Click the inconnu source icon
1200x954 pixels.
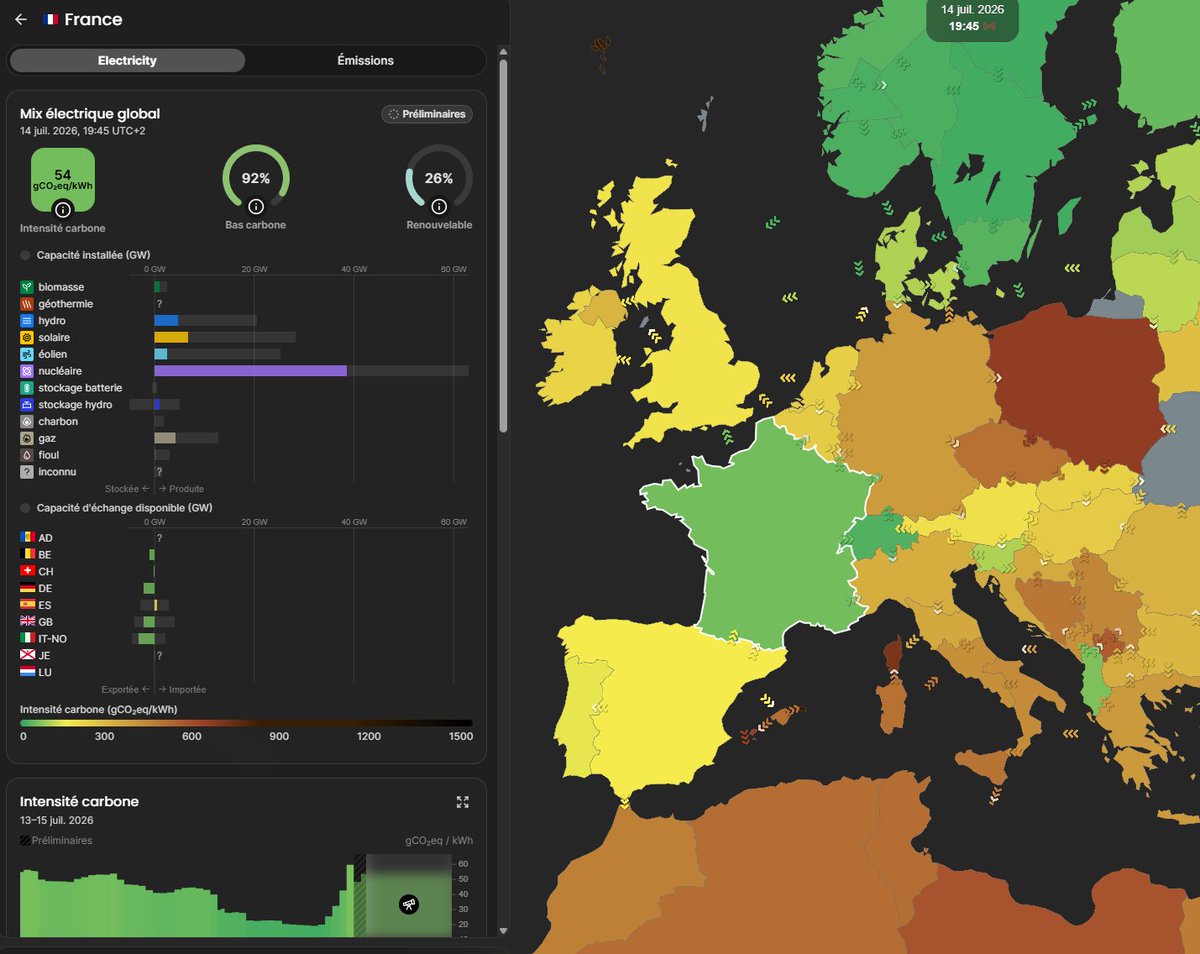pyautogui.click(x=27, y=472)
